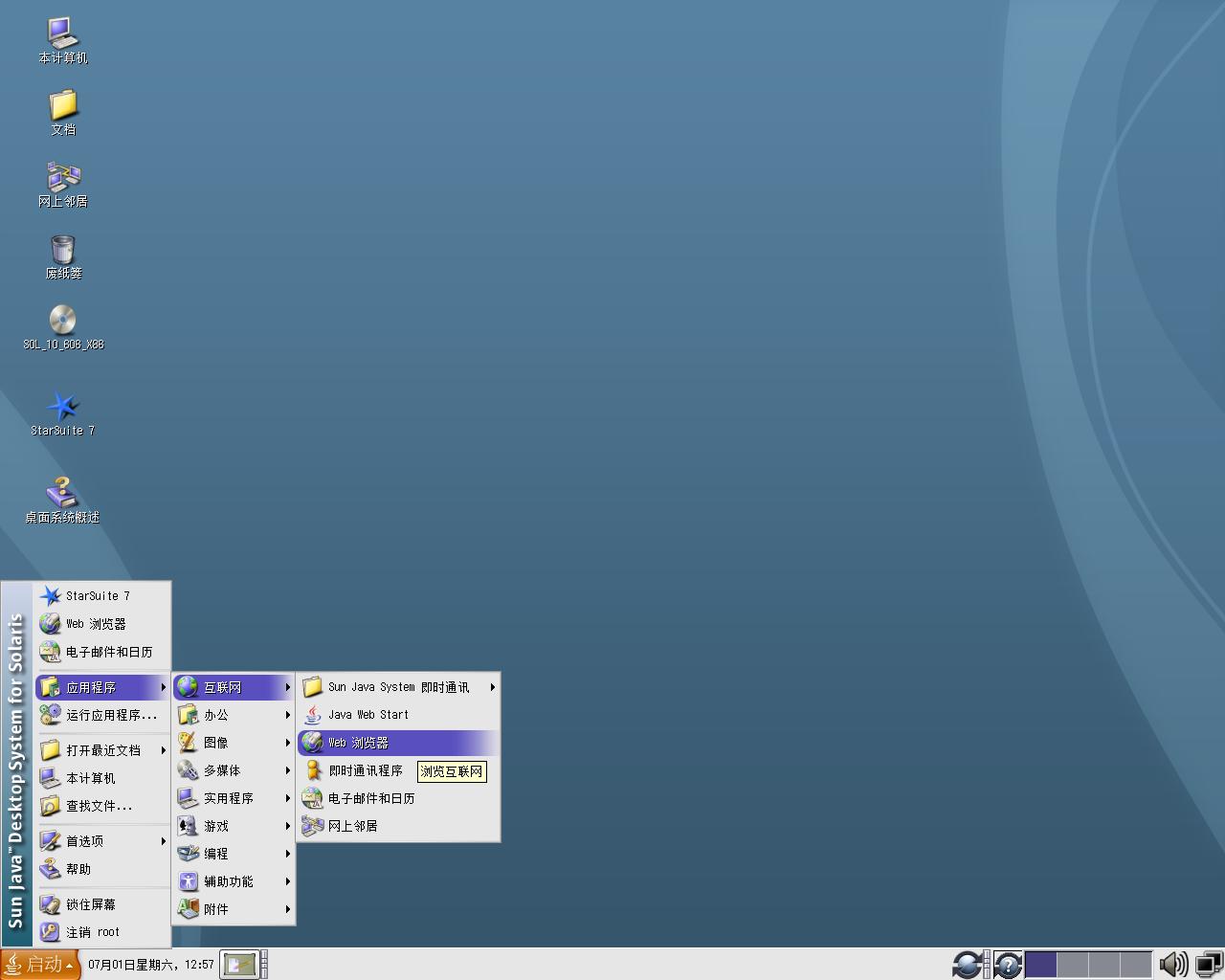The width and height of the screenshot is (1225, 980).
Task: Open 电子邮件和日历 in the 互联网 submenu
Action: tap(398, 798)
